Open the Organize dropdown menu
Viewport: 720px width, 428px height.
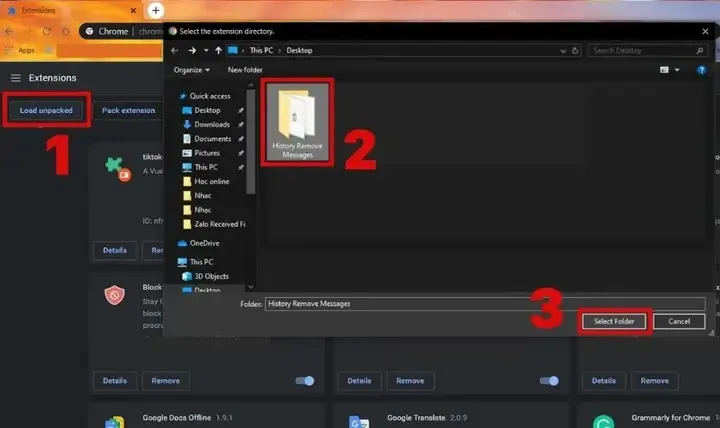(191, 70)
